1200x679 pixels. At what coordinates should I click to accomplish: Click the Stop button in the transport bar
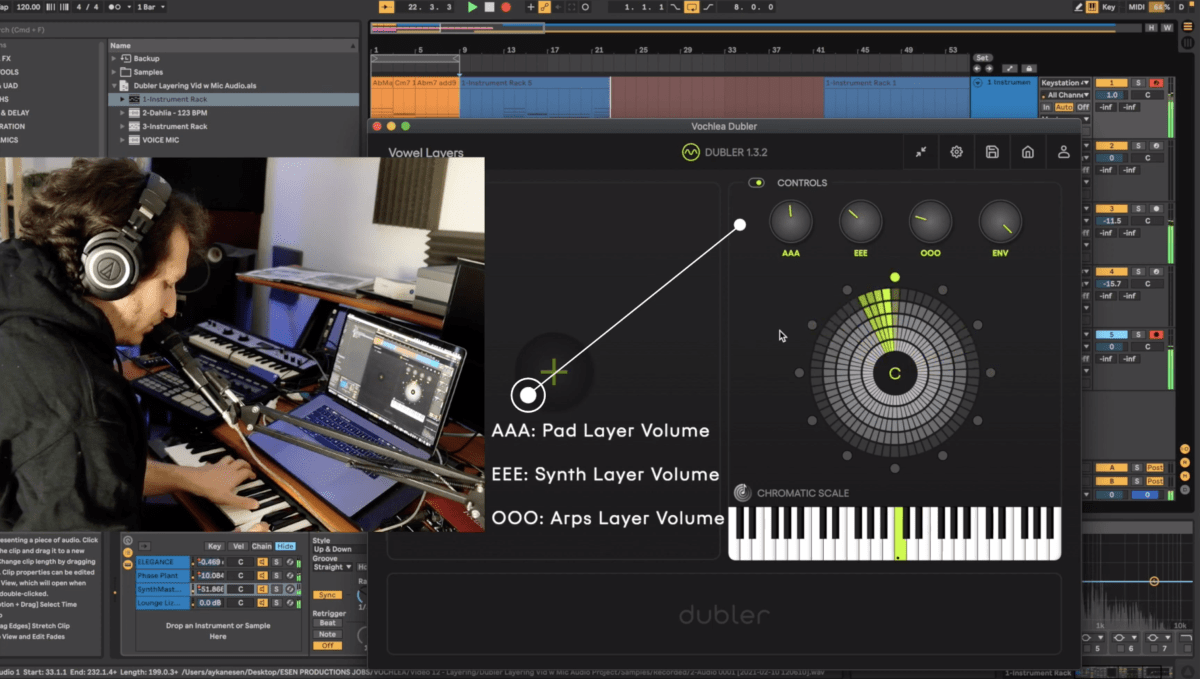click(x=489, y=7)
